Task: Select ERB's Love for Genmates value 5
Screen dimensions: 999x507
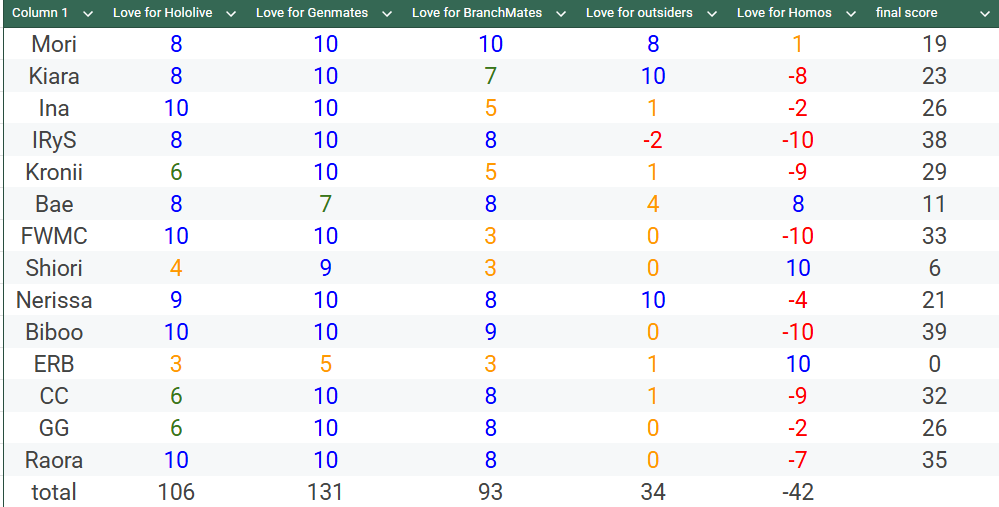Action: [x=326, y=364]
